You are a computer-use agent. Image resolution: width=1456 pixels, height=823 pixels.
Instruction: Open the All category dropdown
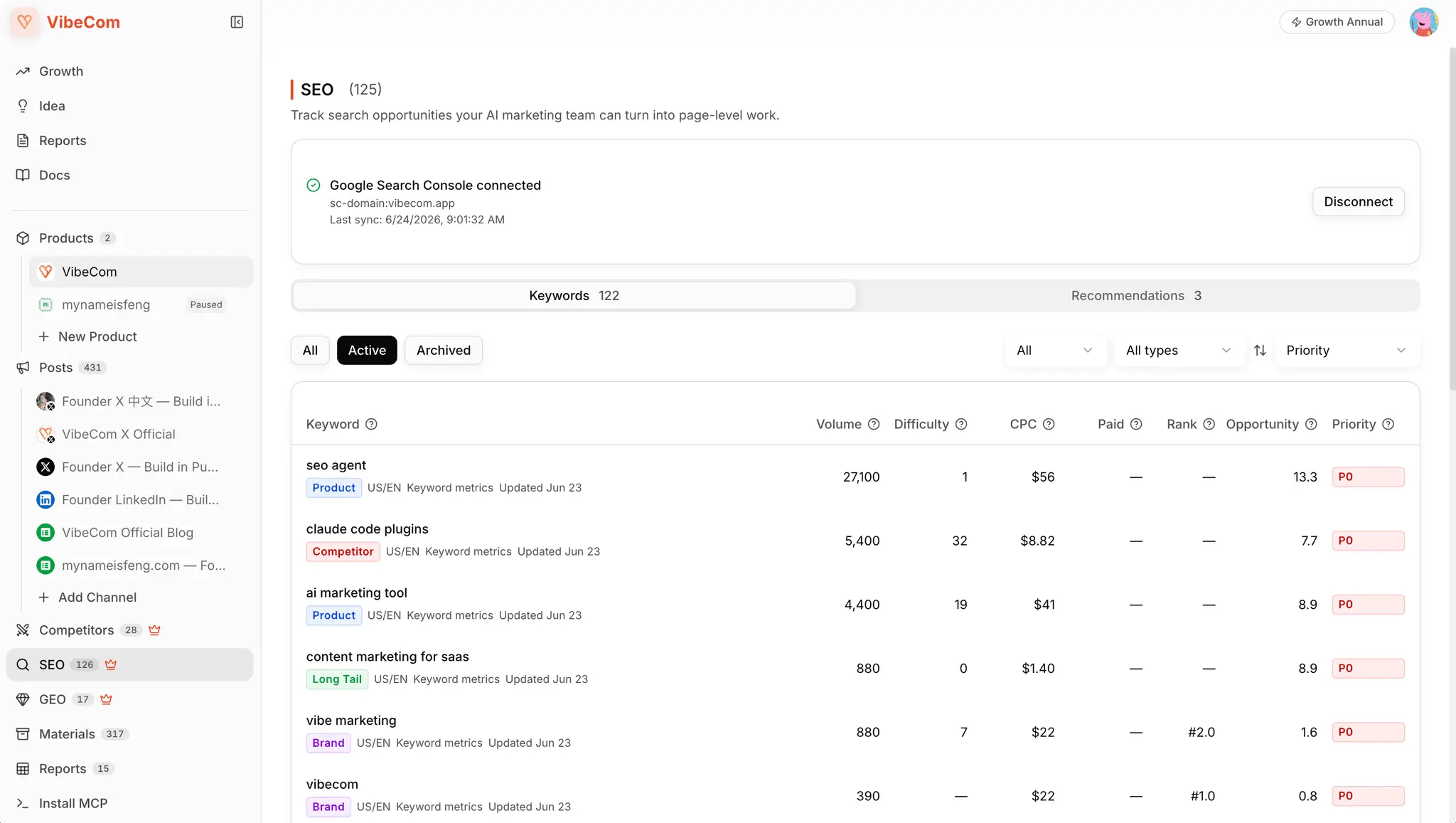click(1055, 350)
